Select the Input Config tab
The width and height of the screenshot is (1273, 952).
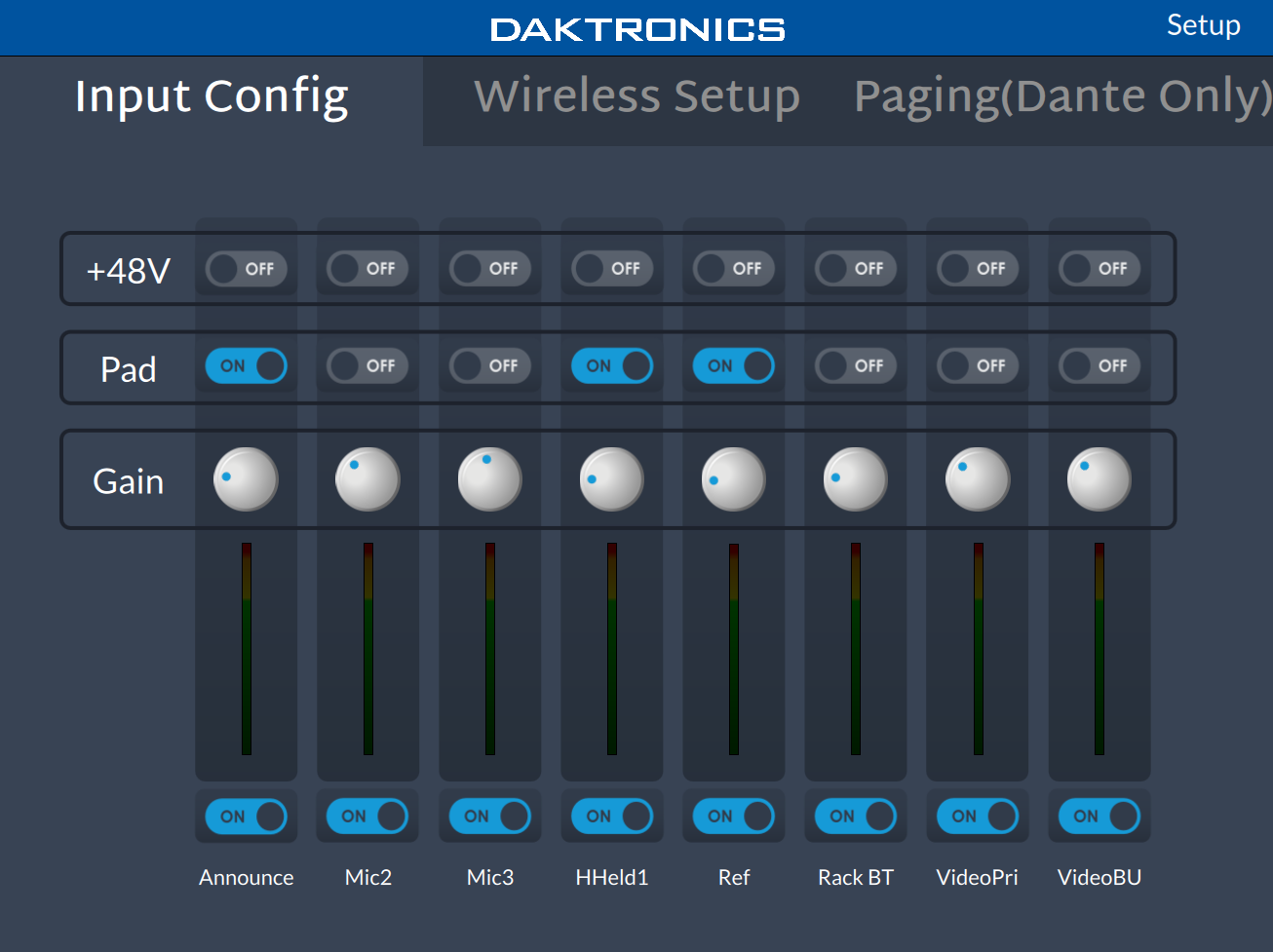coord(212,96)
